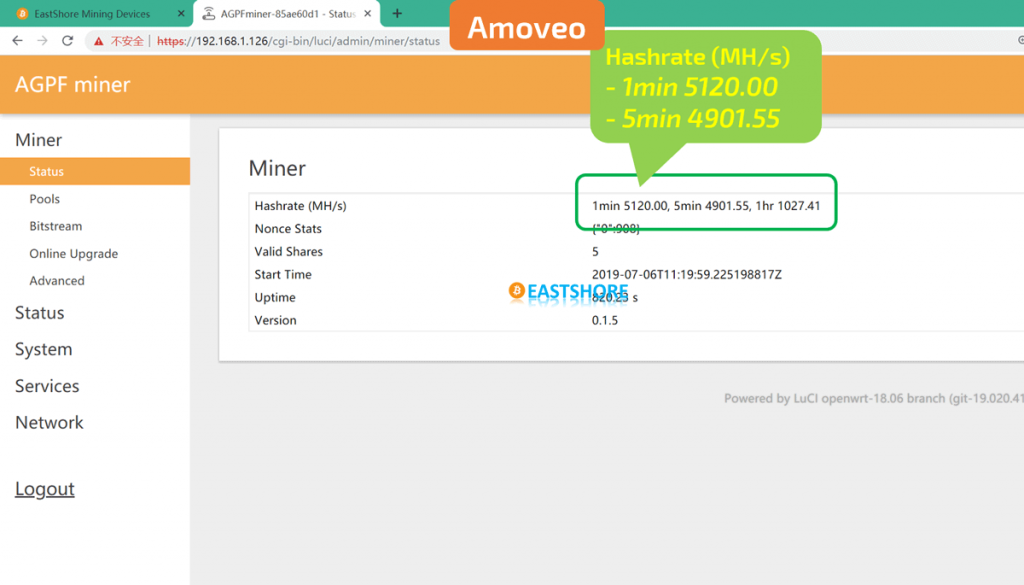The width and height of the screenshot is (1024, 585).
Task: Open the Online Upgrade page
Action: tap(72, 253)
